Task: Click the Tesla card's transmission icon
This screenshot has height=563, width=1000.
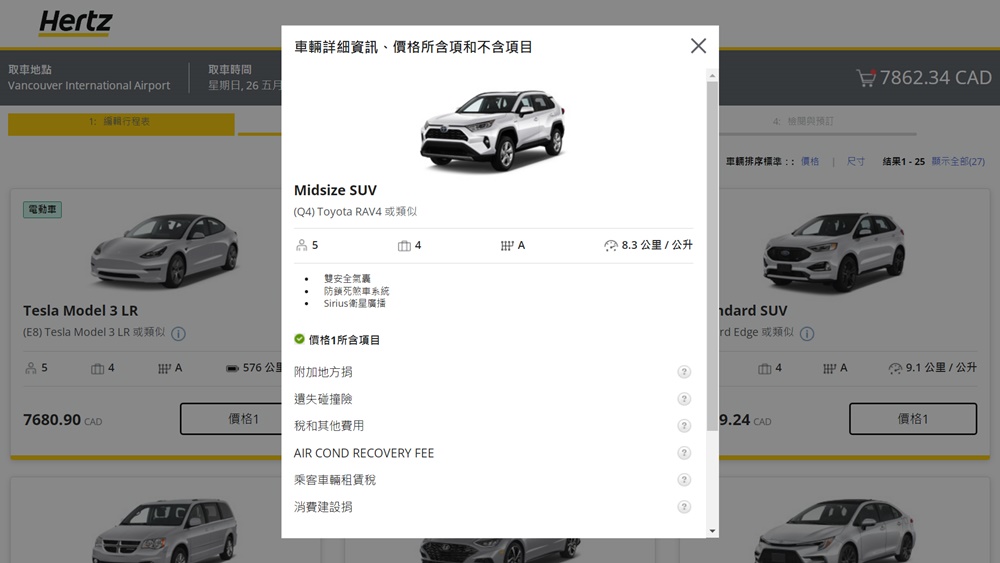Action: 165,368
